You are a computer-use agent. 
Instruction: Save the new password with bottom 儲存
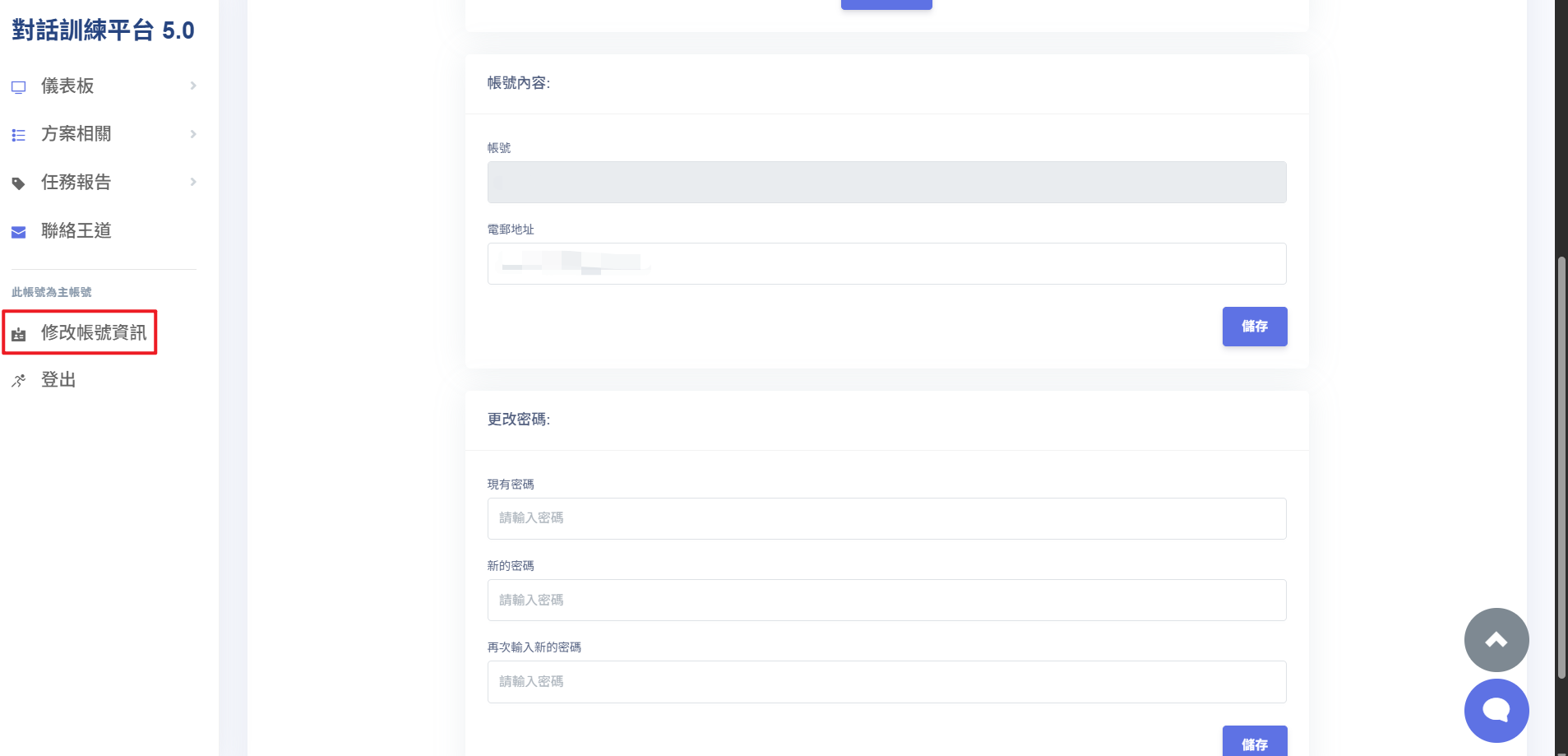coord(1254,743)
